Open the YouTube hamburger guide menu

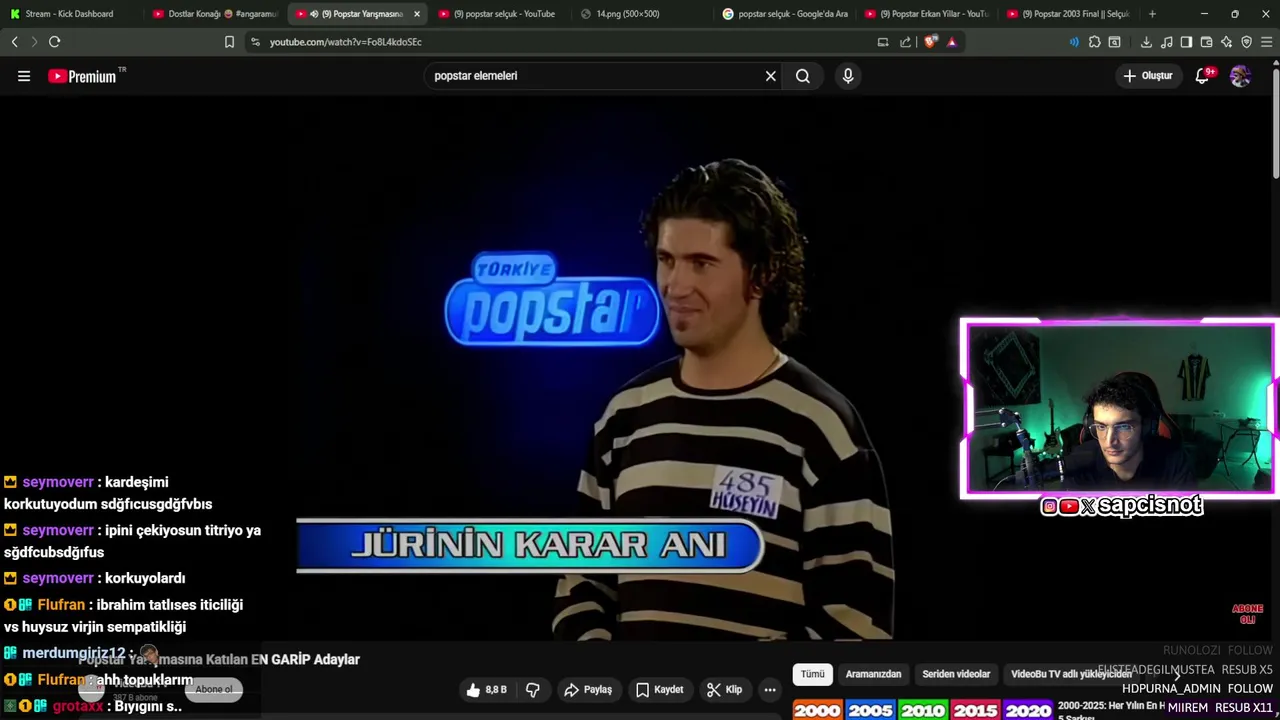24,76
